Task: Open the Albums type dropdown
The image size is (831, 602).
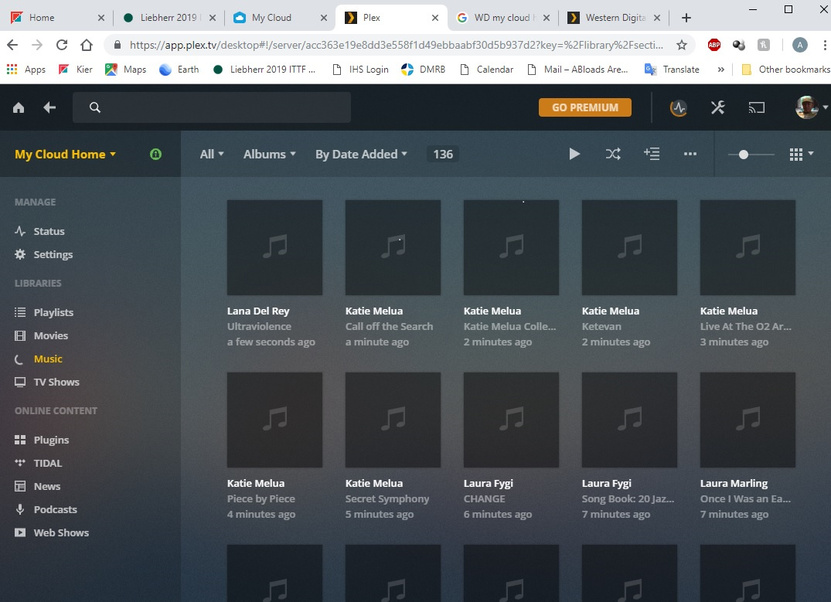Action: (270, 154)
